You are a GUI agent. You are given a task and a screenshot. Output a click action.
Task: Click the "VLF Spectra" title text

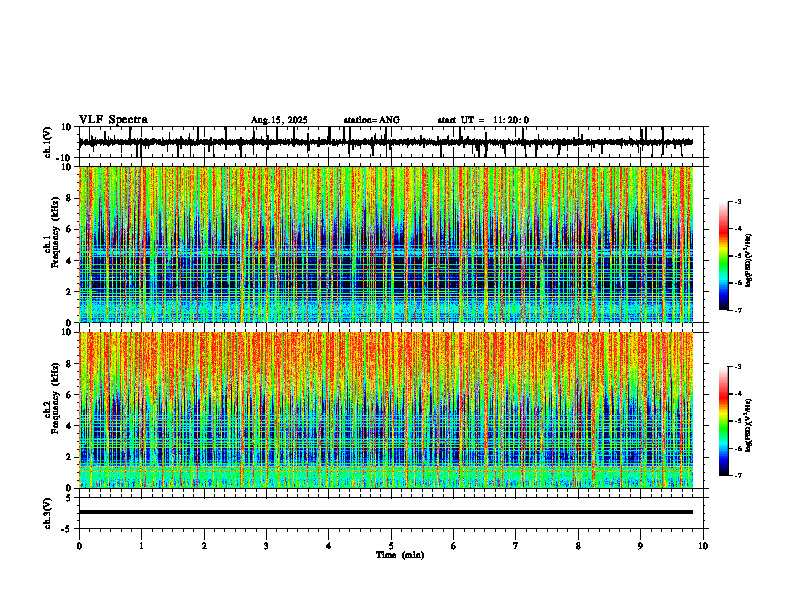tap(113, 120)
